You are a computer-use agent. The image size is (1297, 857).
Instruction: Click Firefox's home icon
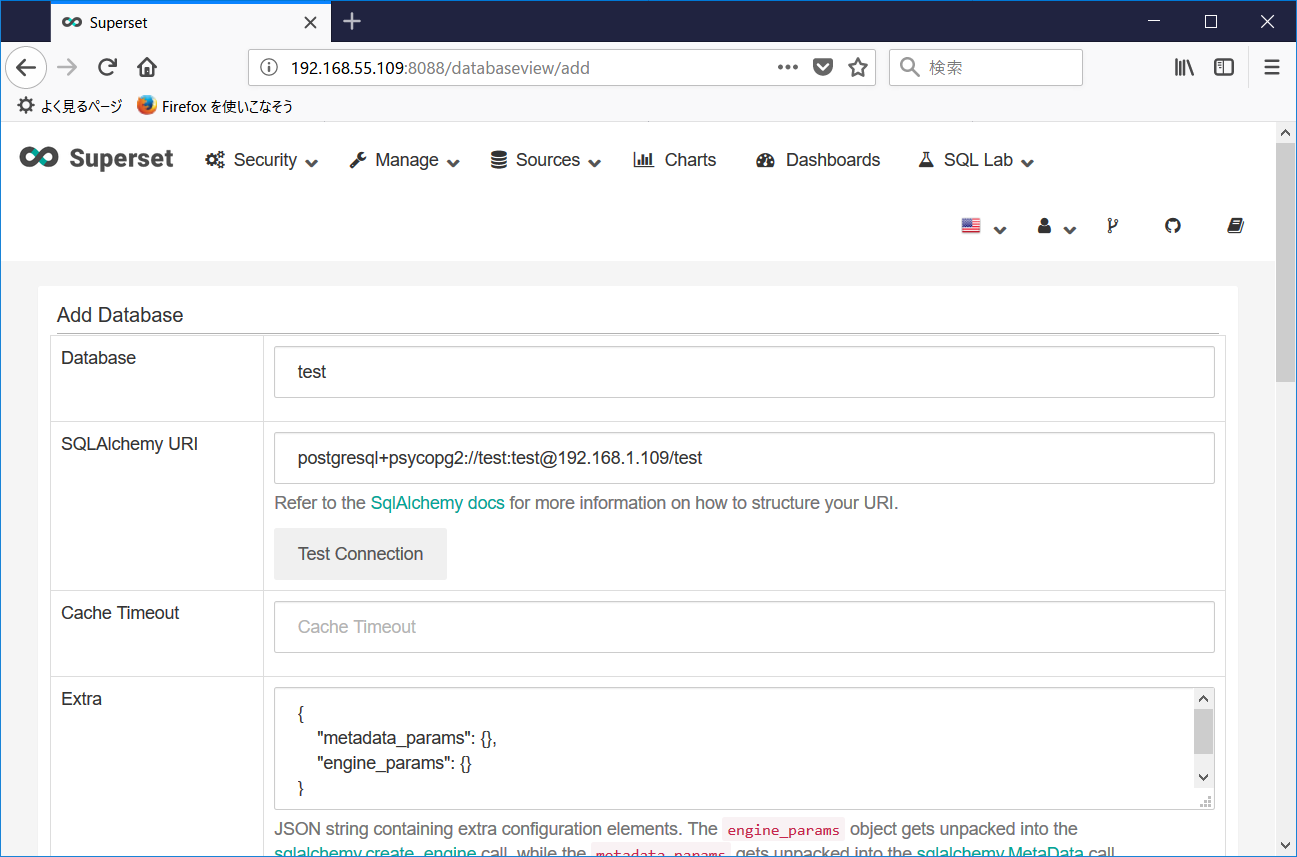pos(145,67)
